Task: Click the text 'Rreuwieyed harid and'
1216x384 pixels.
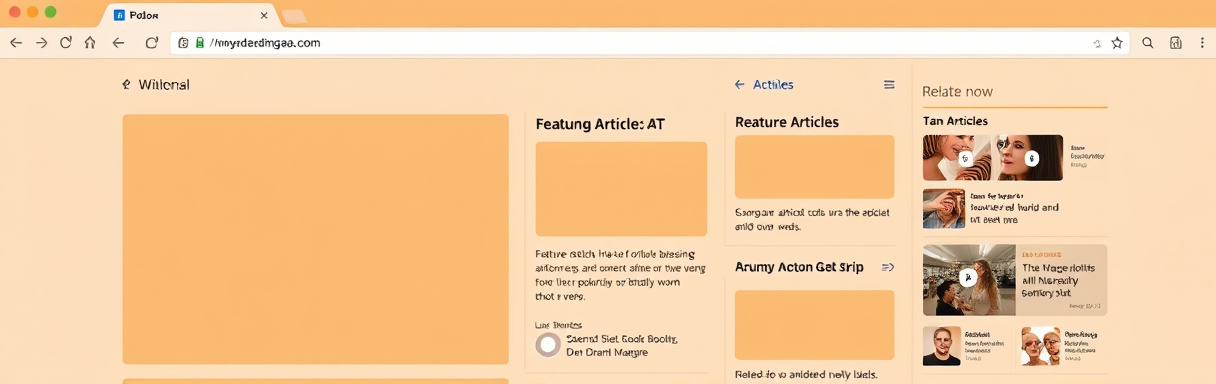Action: pos(1014,208)
